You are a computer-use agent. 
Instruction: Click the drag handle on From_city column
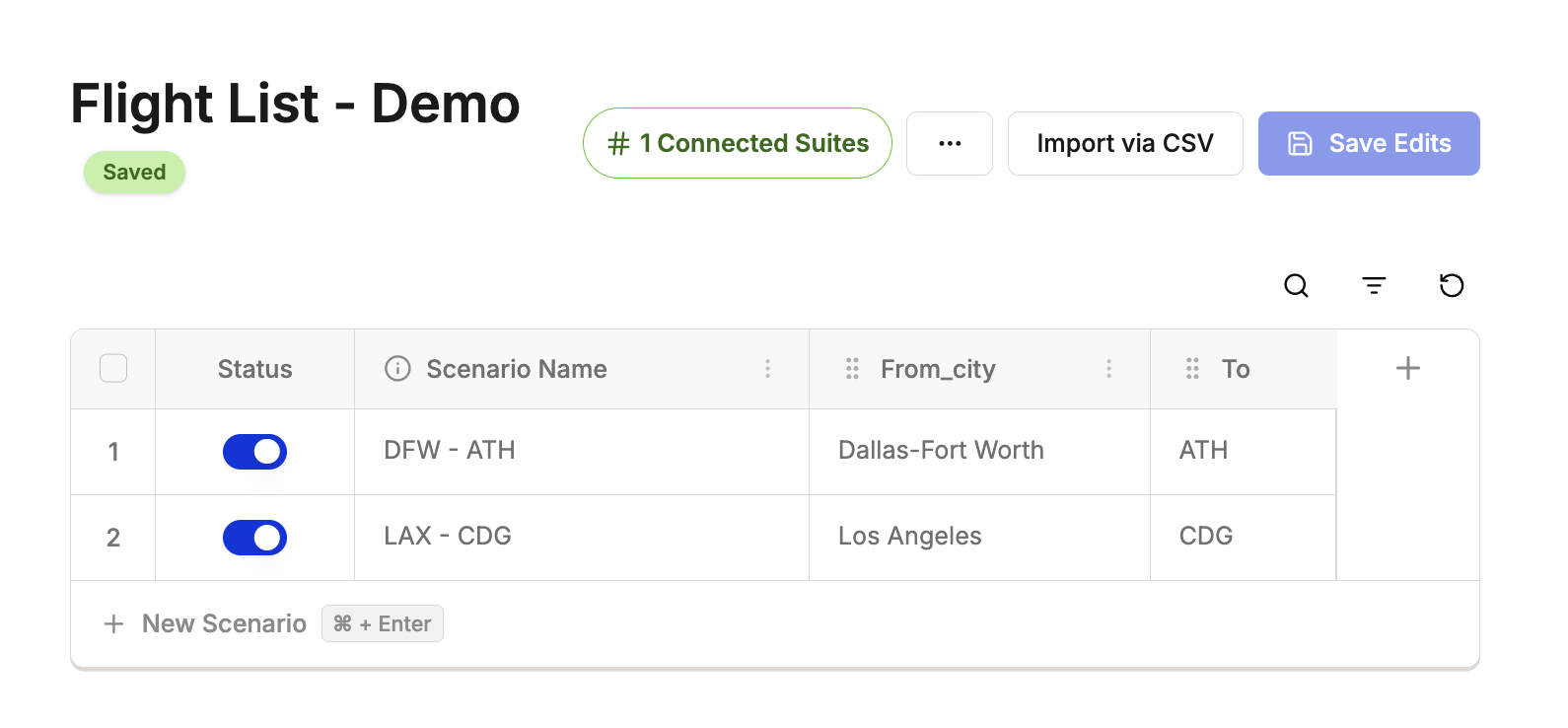pyautogui.click(x=852, y=369)
